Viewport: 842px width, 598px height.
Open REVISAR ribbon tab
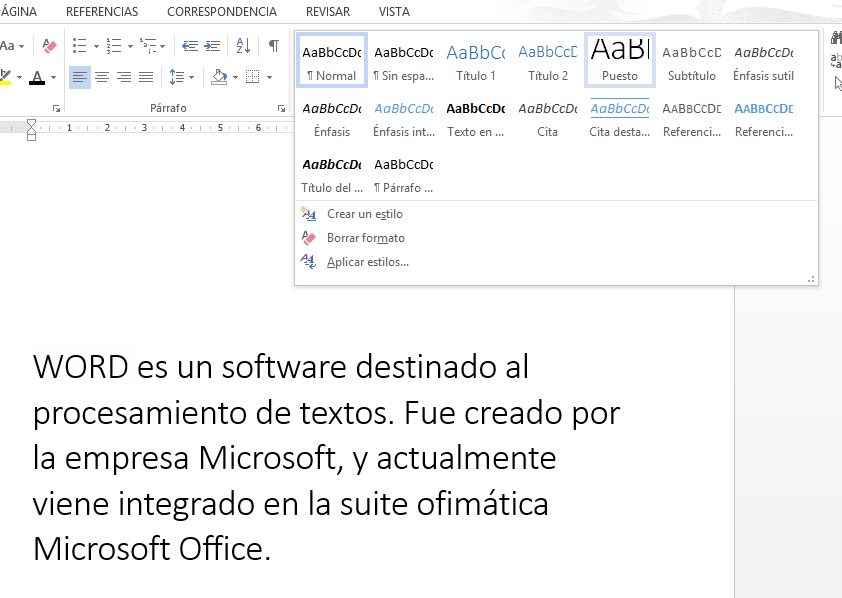328,12
